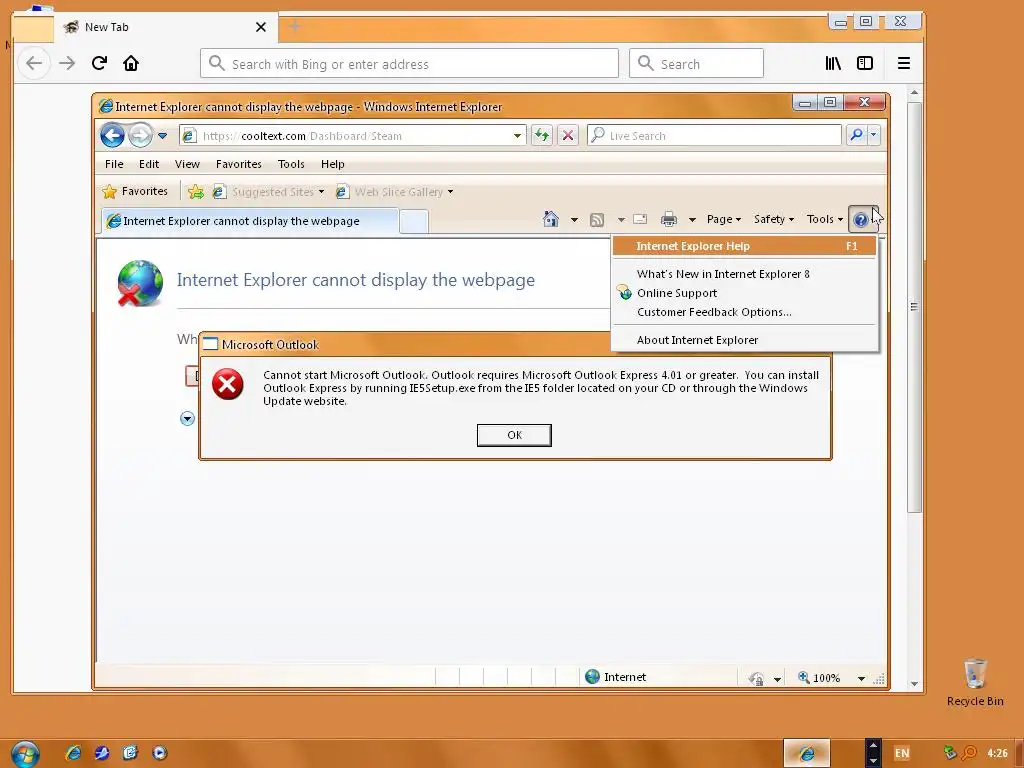The width and height of the screenshot is (1024, 768).
Task: Click the 100% zoom level button
Action: pyautogui.click(x=820, y=678)
